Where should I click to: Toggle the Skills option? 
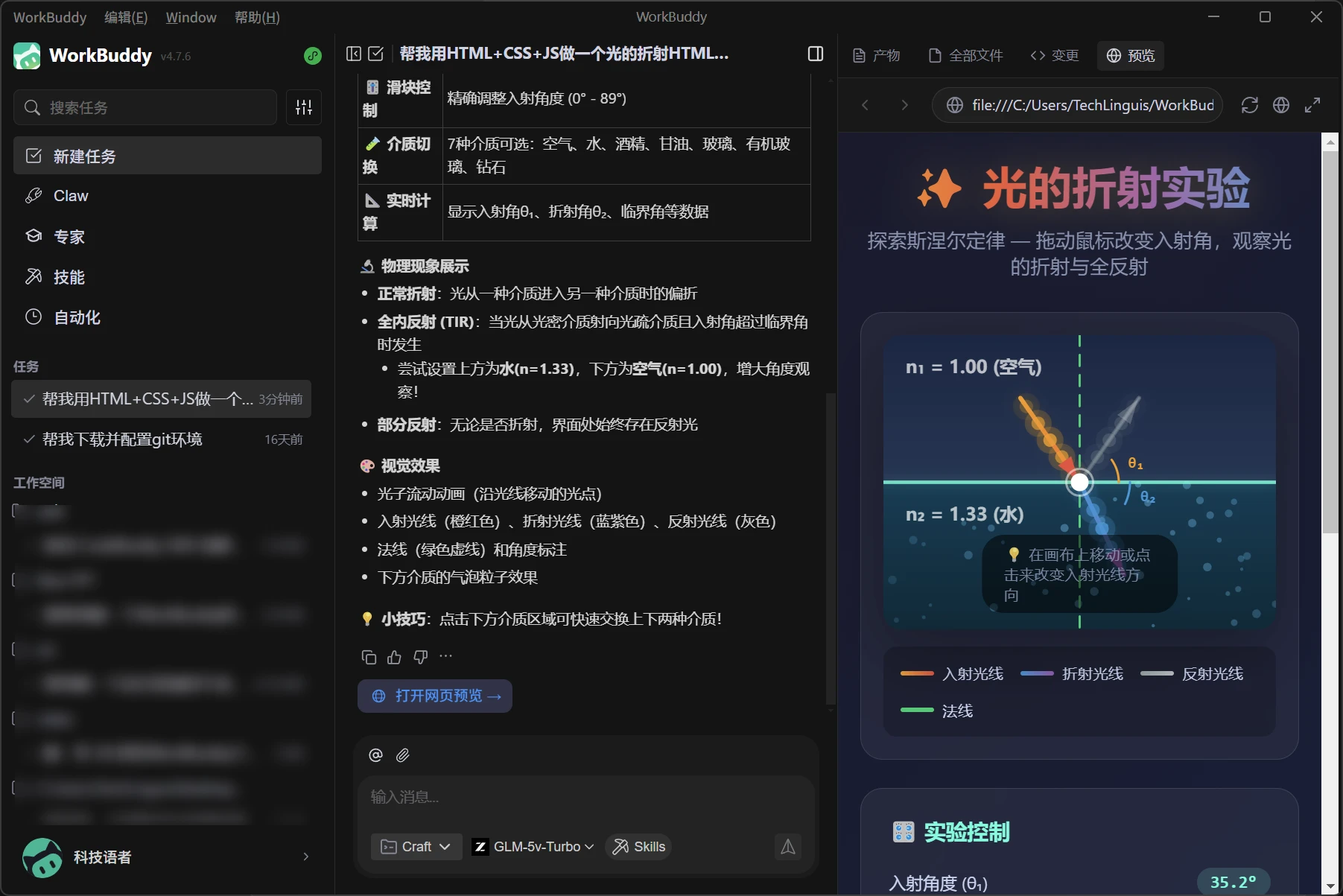pos(639,847)
